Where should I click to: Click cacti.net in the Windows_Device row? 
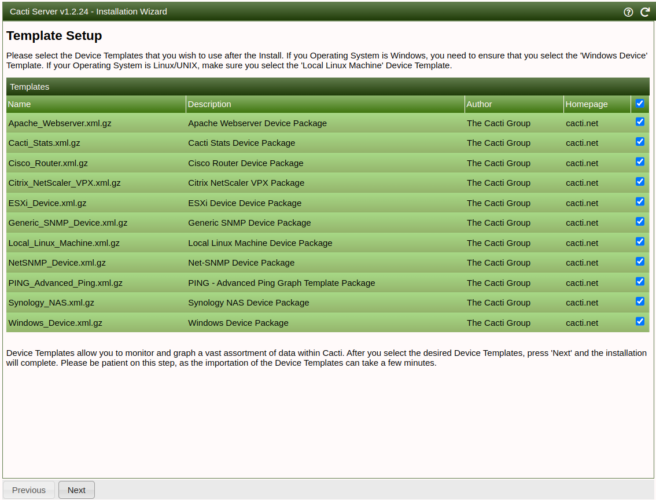tap(582, 323)
